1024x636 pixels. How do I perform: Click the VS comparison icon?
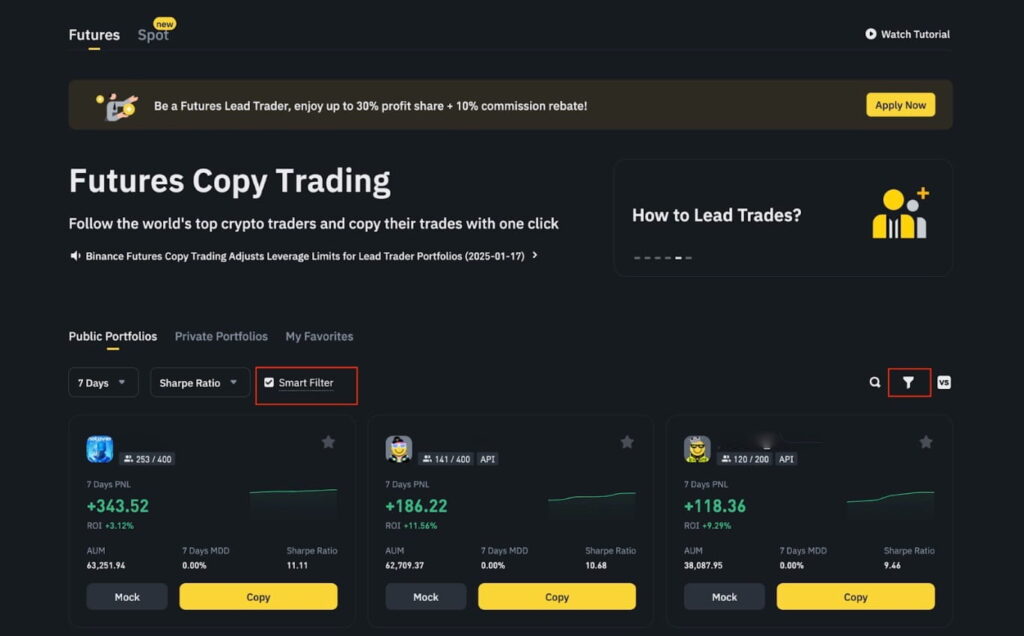[941, 382]
